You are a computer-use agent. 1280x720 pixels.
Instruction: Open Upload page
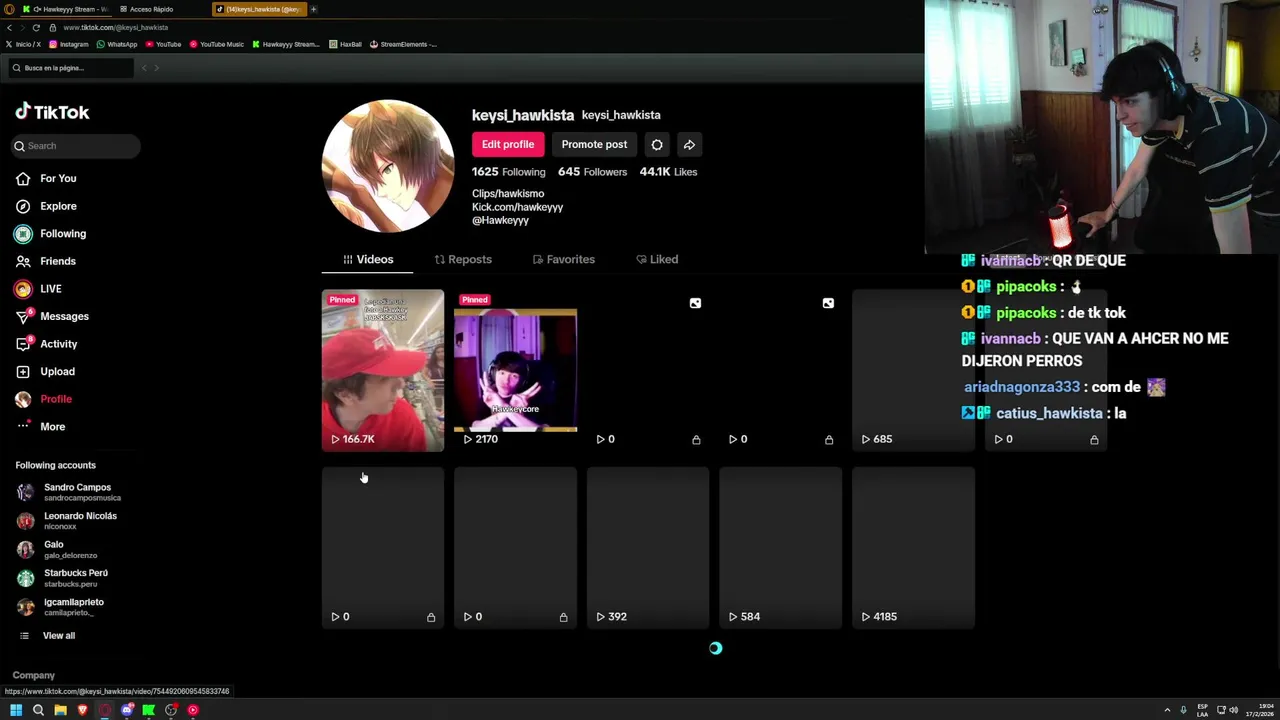[45, 371]
